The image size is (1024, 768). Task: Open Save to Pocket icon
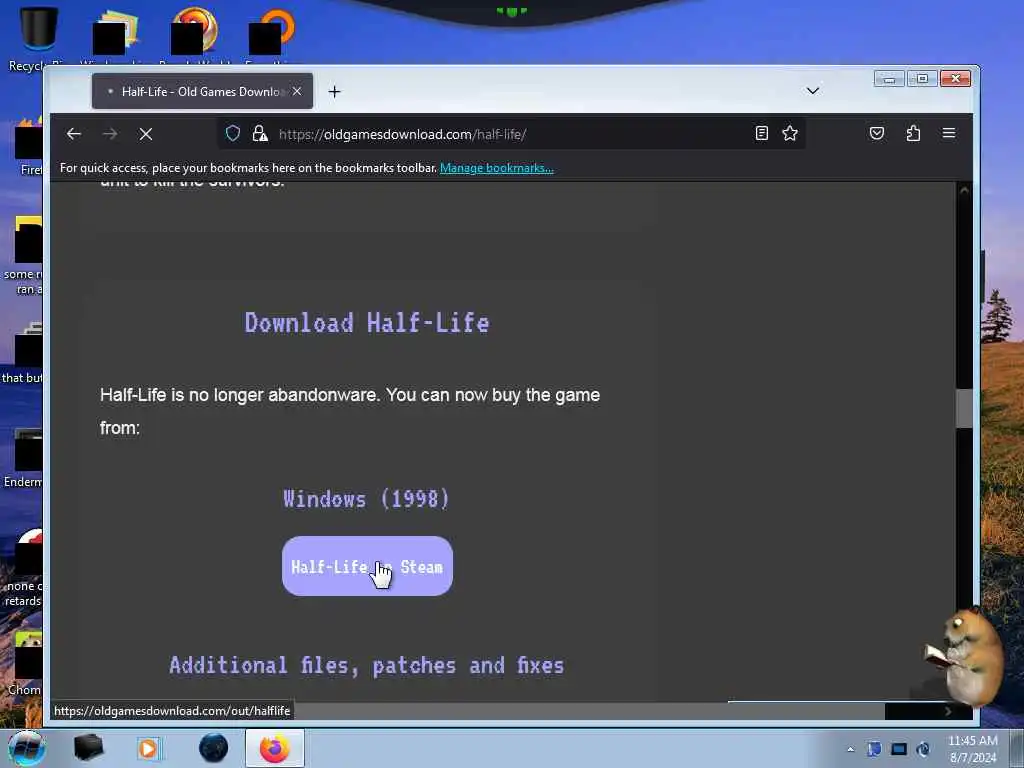point(877,133)
